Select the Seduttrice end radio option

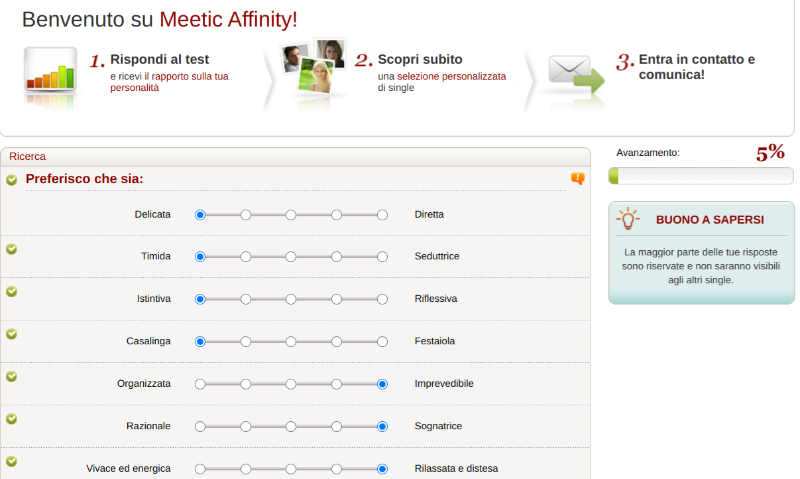(x=382, y=257)
